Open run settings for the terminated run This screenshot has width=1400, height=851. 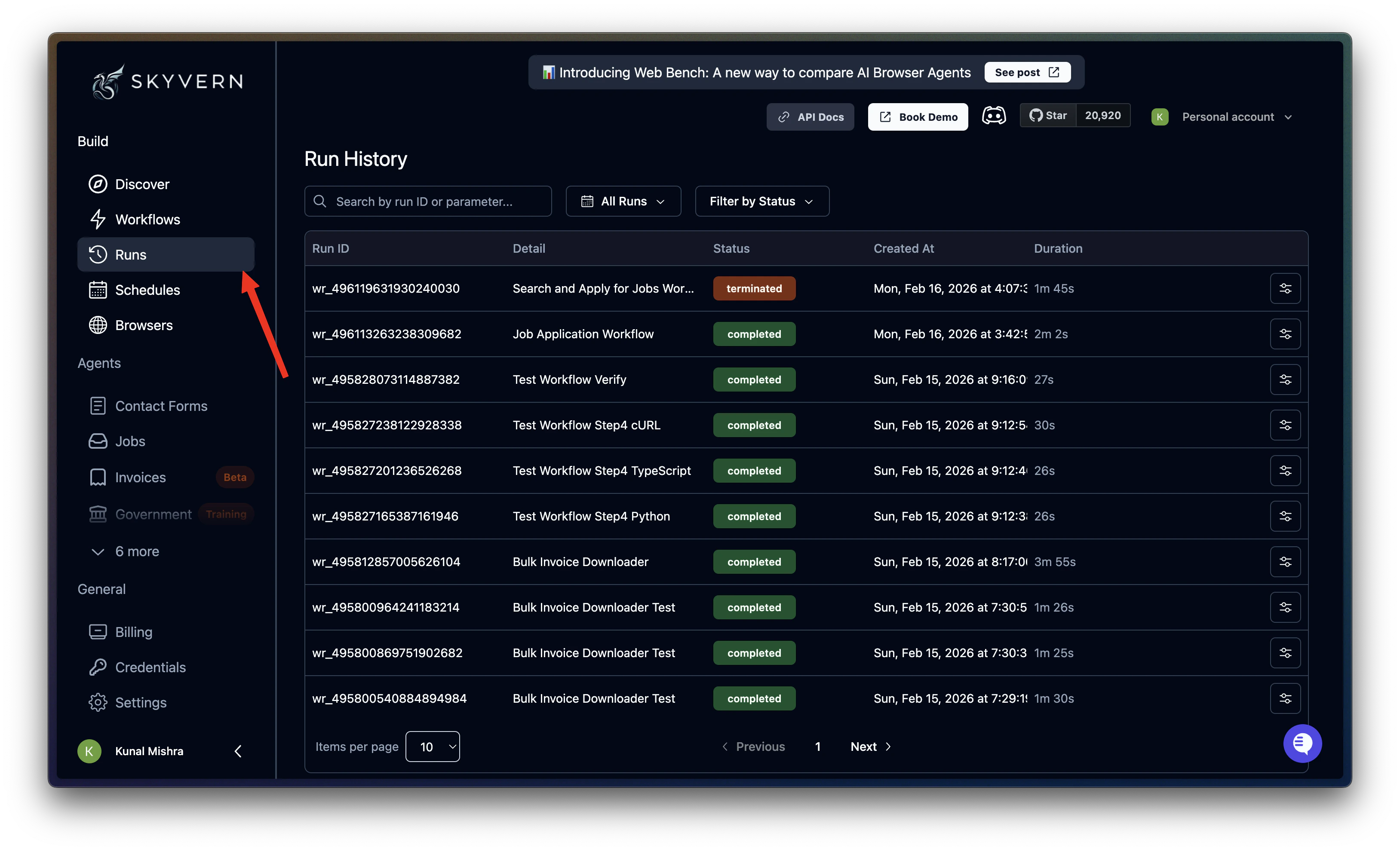pos(1285,288)
